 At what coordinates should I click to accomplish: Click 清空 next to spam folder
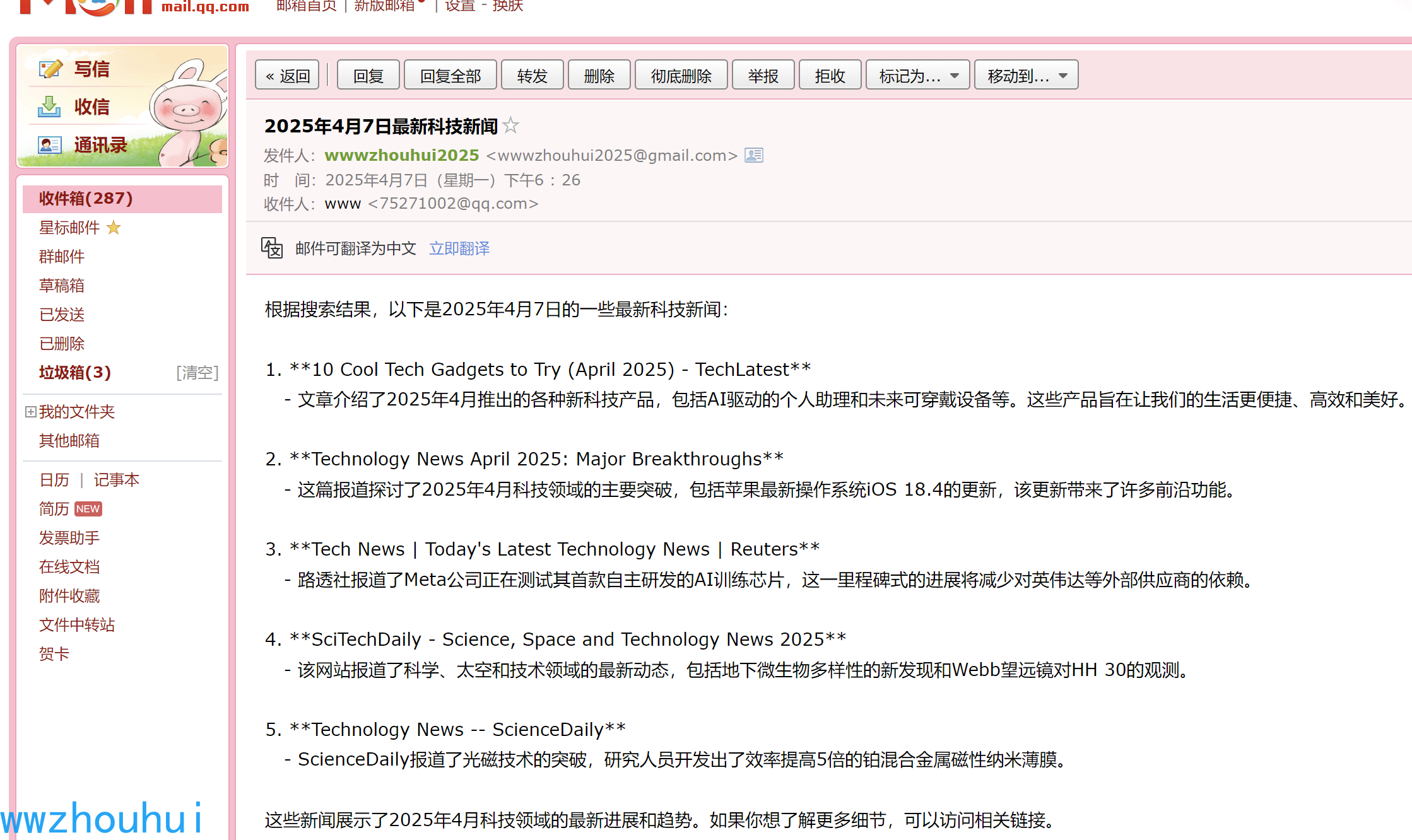(197, 373)
